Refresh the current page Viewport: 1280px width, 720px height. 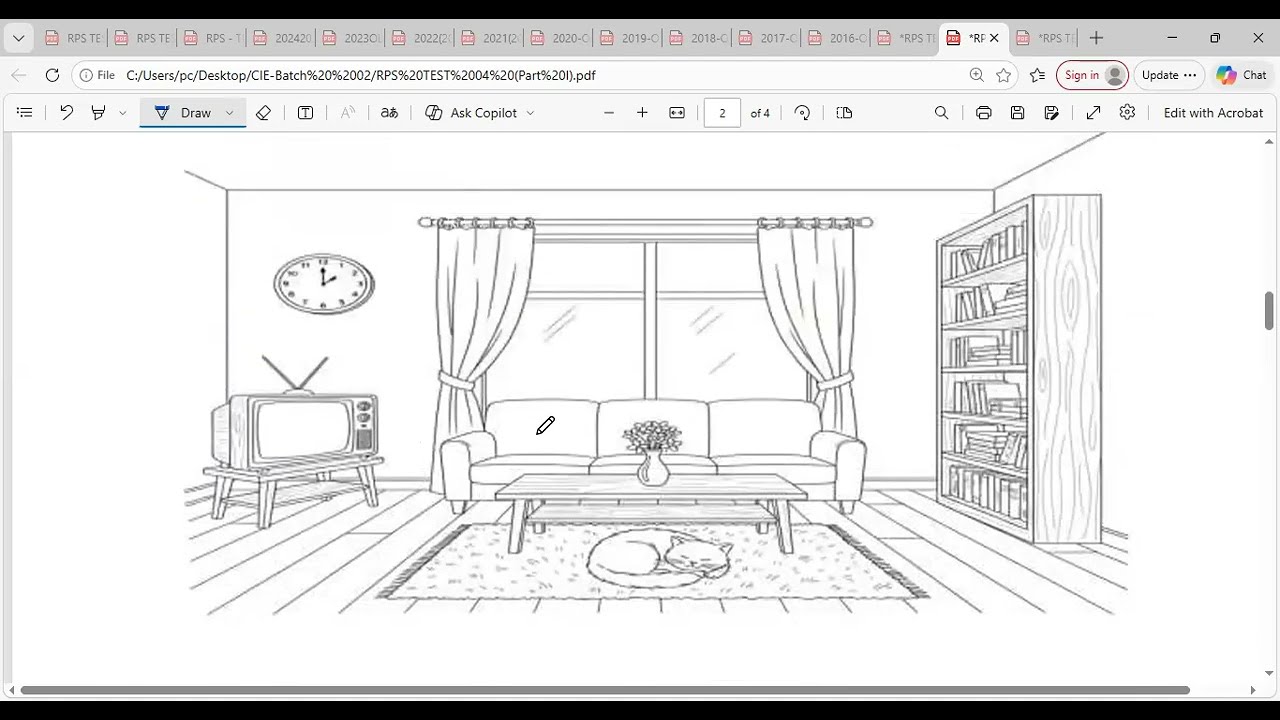53,75
